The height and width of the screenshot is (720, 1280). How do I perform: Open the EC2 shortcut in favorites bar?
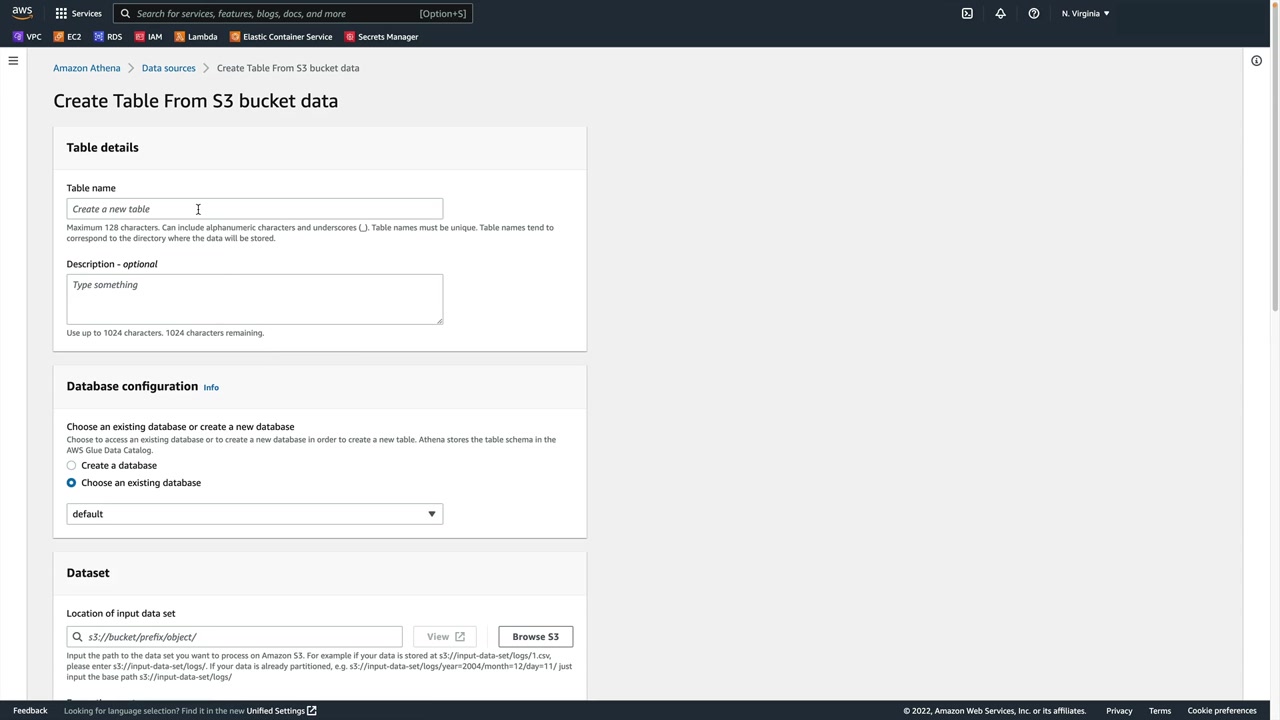[x=68, y=37]
